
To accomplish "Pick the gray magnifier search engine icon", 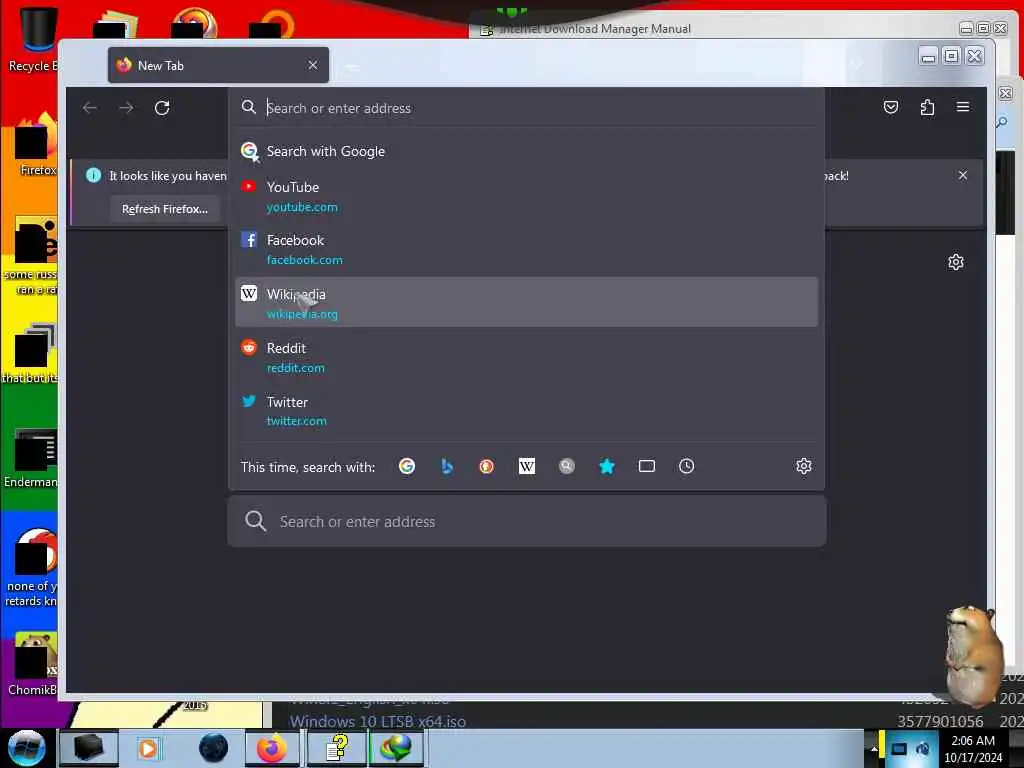I will [x=567, y=466].
